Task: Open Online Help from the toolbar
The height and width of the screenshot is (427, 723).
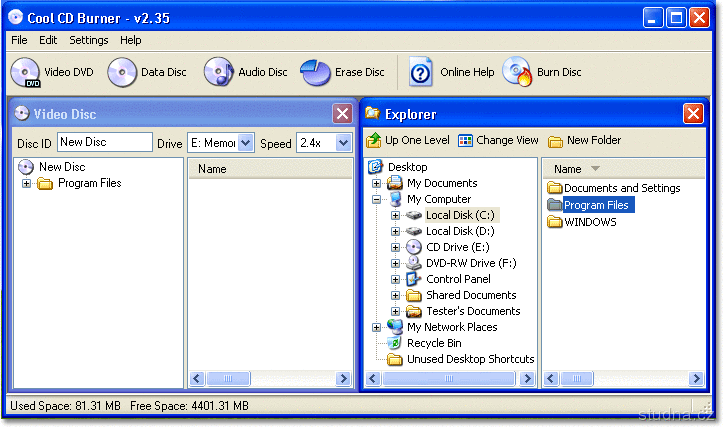Action: pyautogui.click(x=421, y=72)
